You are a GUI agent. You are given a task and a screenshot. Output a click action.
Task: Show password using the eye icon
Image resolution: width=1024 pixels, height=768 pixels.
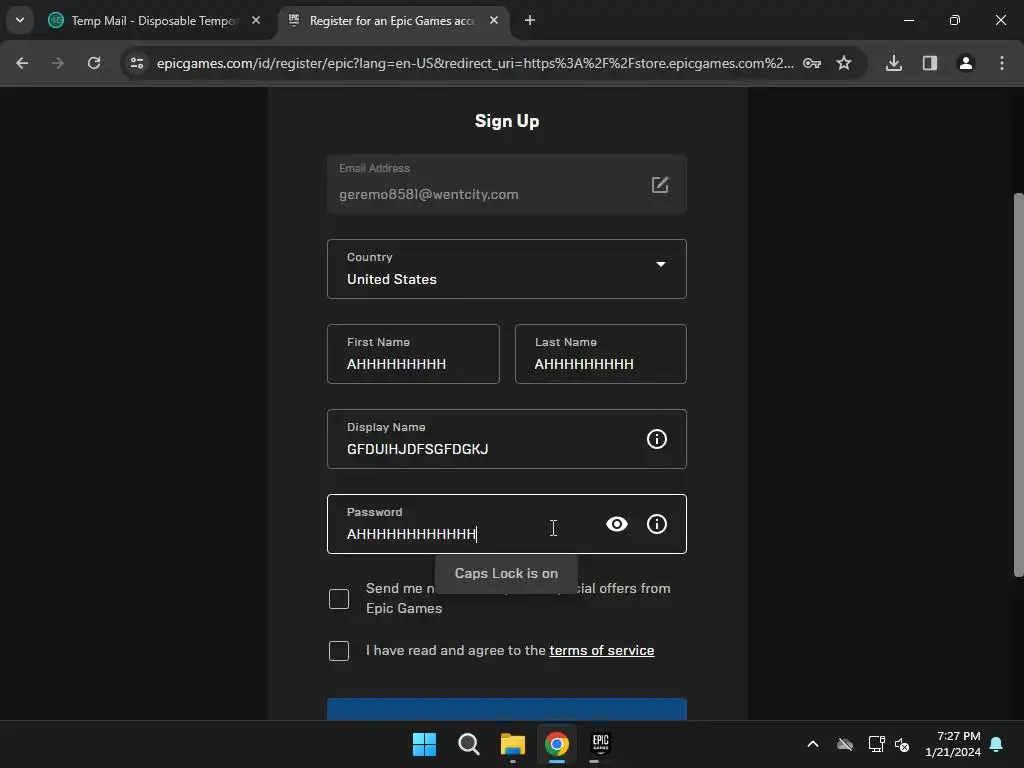(616, 524)
